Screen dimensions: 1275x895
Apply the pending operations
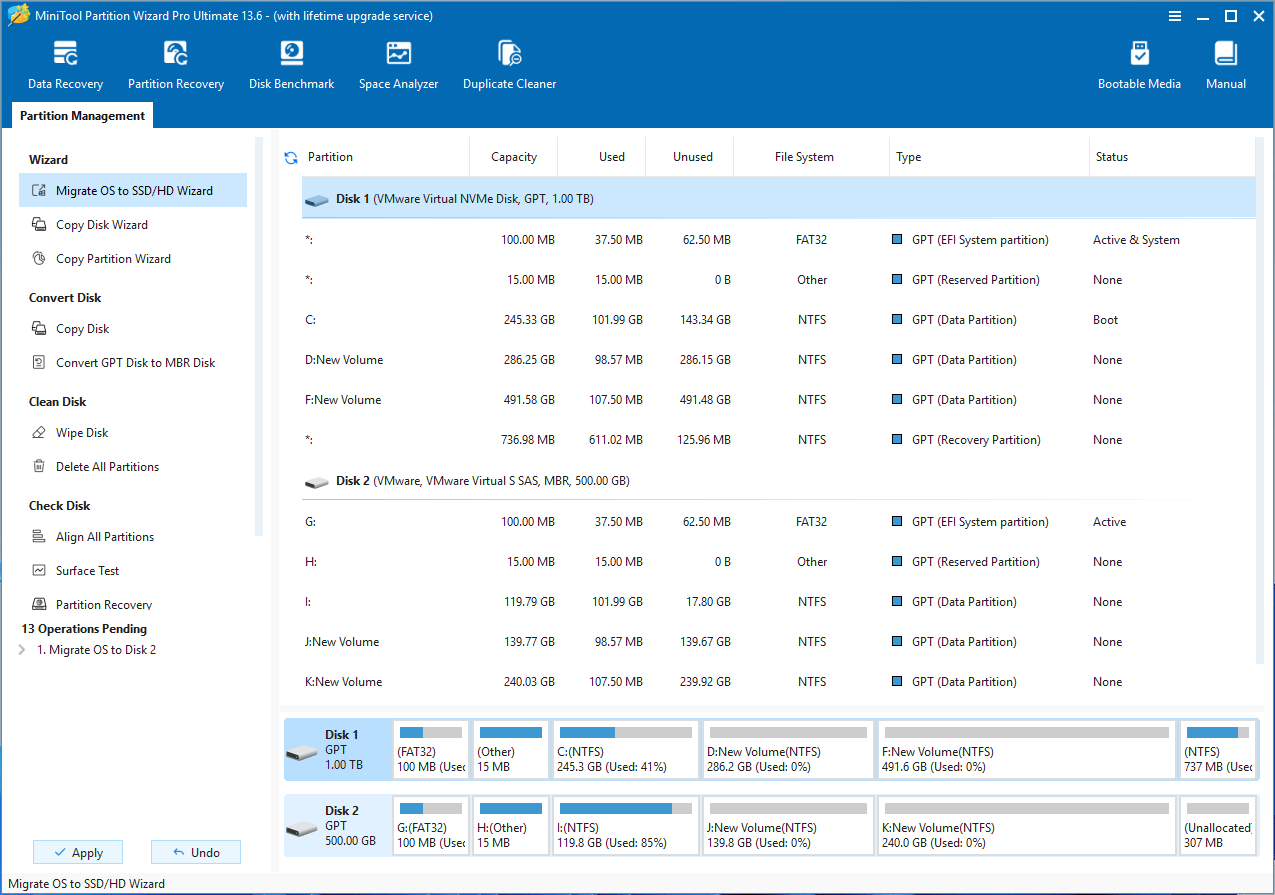tap(78, 852)
